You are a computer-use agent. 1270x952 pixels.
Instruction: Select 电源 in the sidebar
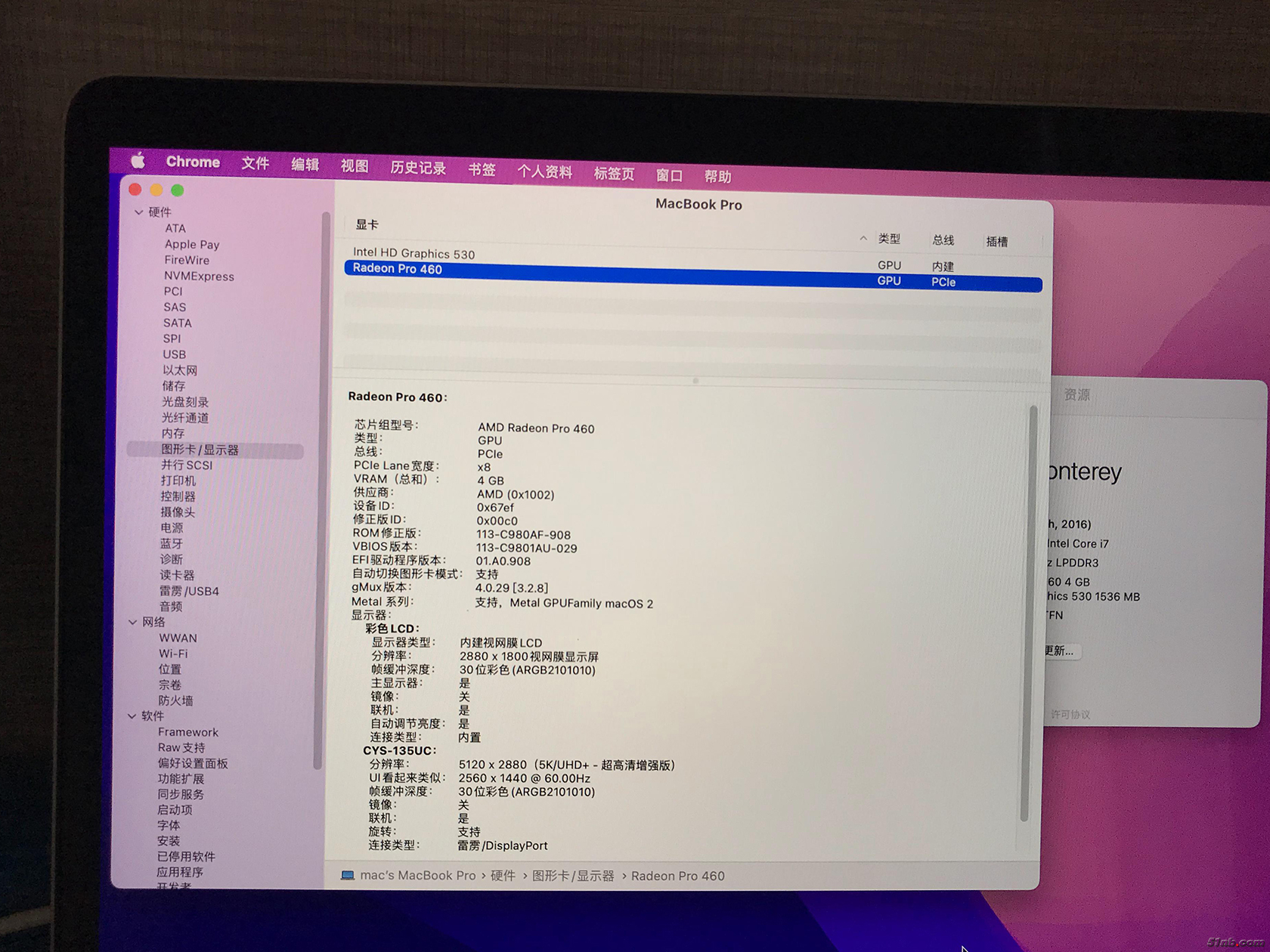pyautogui.click(x=172, y=527)
